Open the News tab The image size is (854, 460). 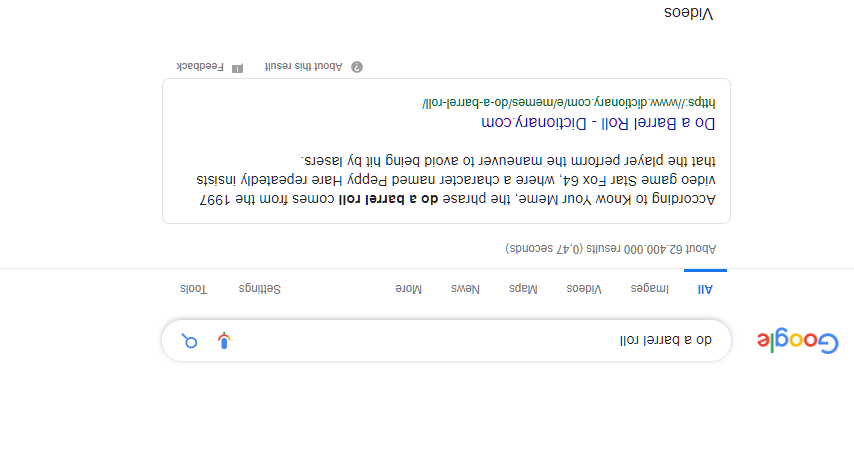pos(464,289)
